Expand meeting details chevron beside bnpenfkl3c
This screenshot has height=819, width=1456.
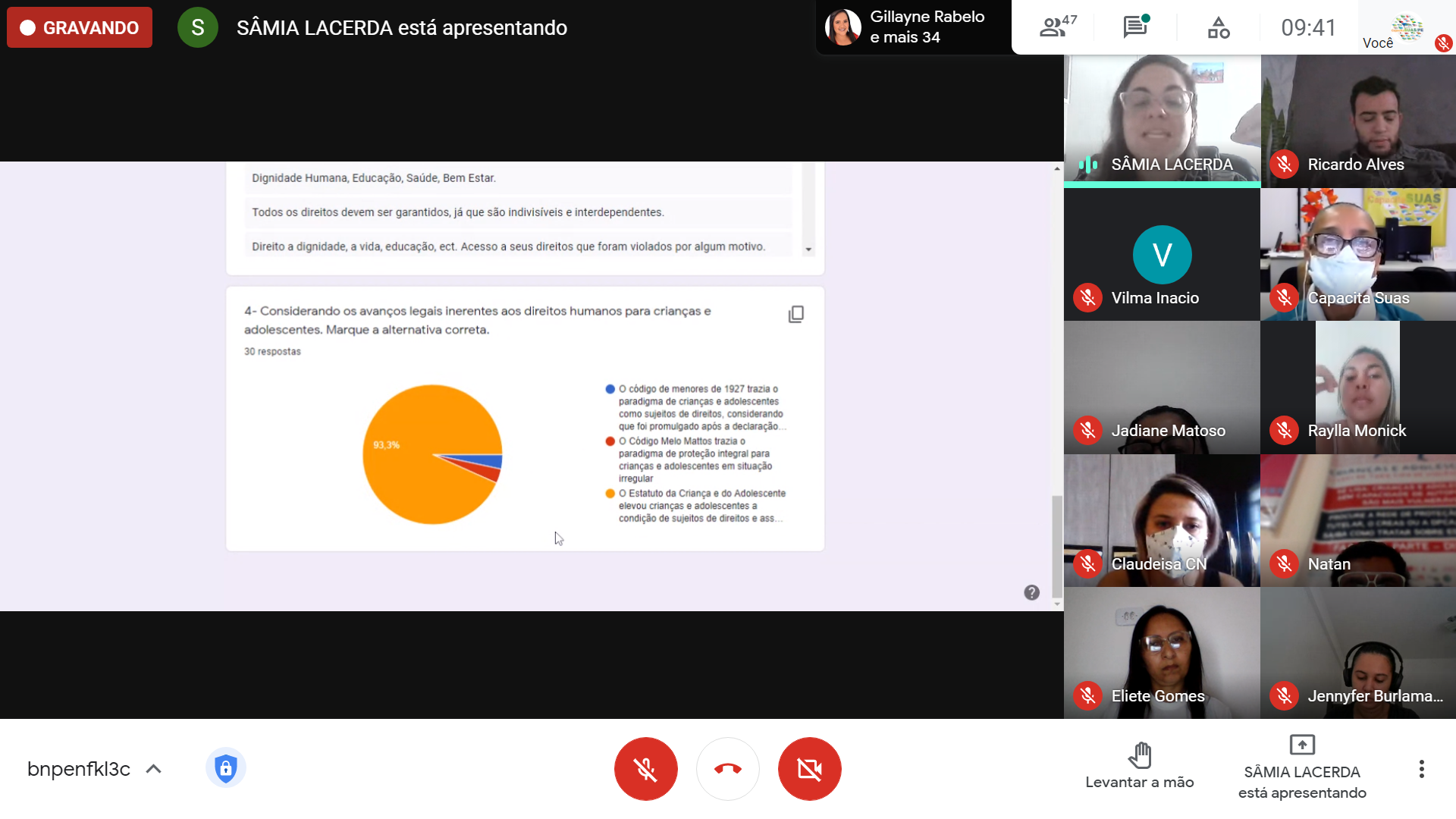(154, 769)
